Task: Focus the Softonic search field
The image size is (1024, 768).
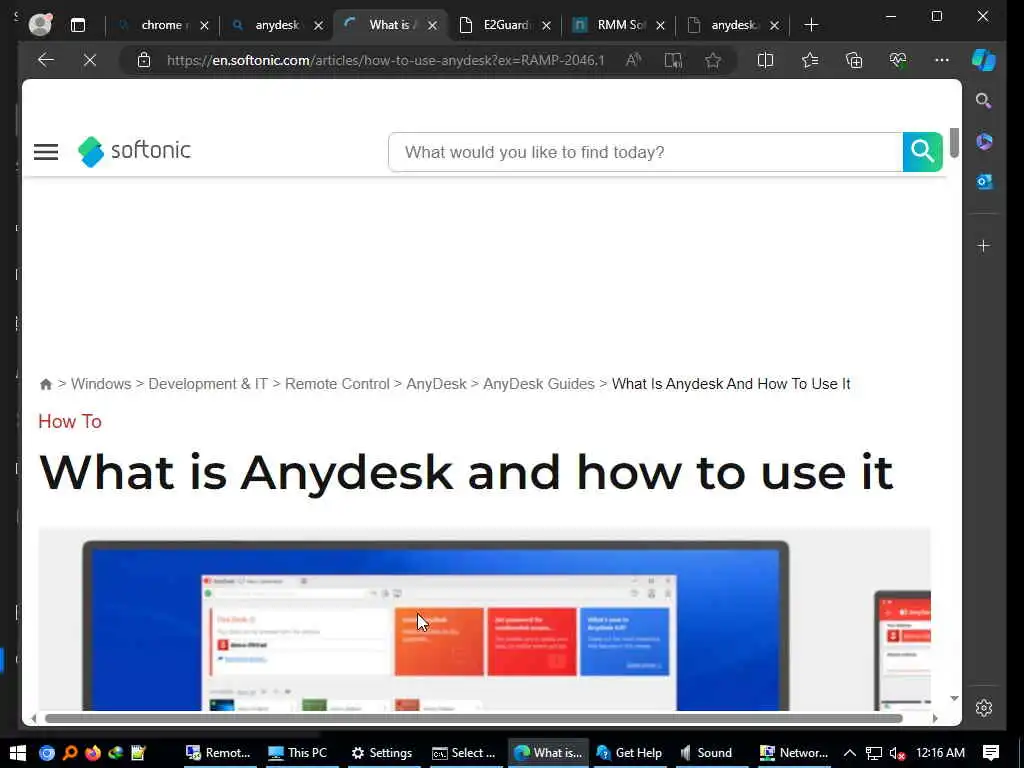Action: coord(645,152)
